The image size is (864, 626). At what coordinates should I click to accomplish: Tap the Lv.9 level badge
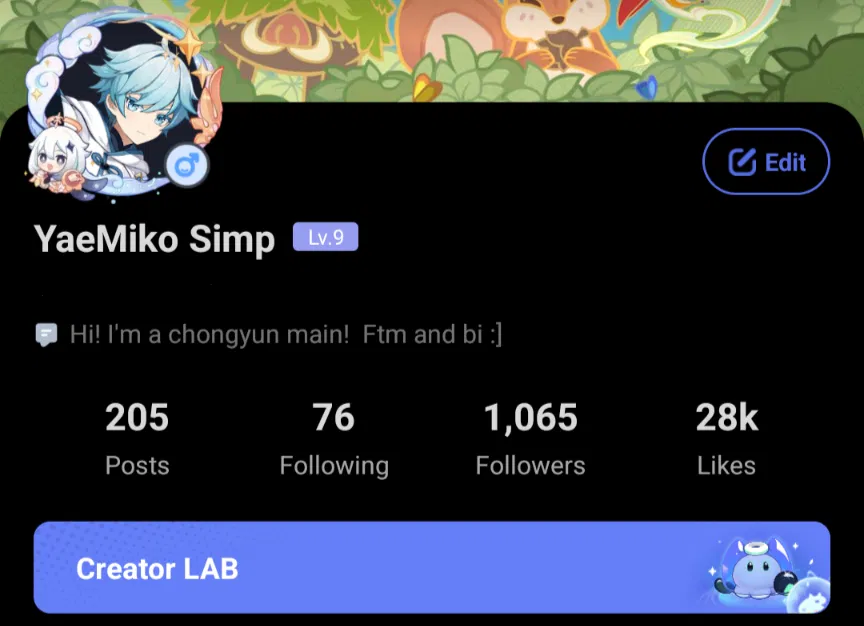[326, 237]
